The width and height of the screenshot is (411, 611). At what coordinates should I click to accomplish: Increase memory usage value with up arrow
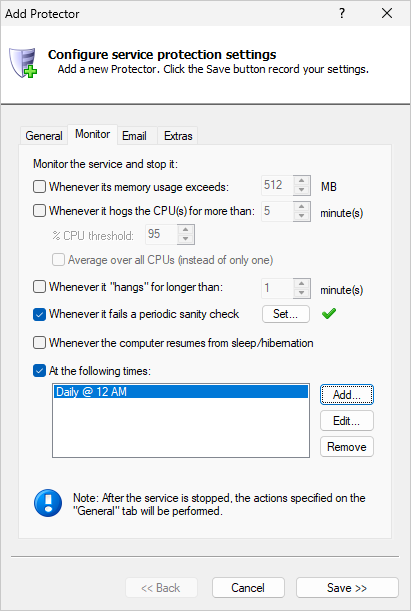[x=302, y=181]
